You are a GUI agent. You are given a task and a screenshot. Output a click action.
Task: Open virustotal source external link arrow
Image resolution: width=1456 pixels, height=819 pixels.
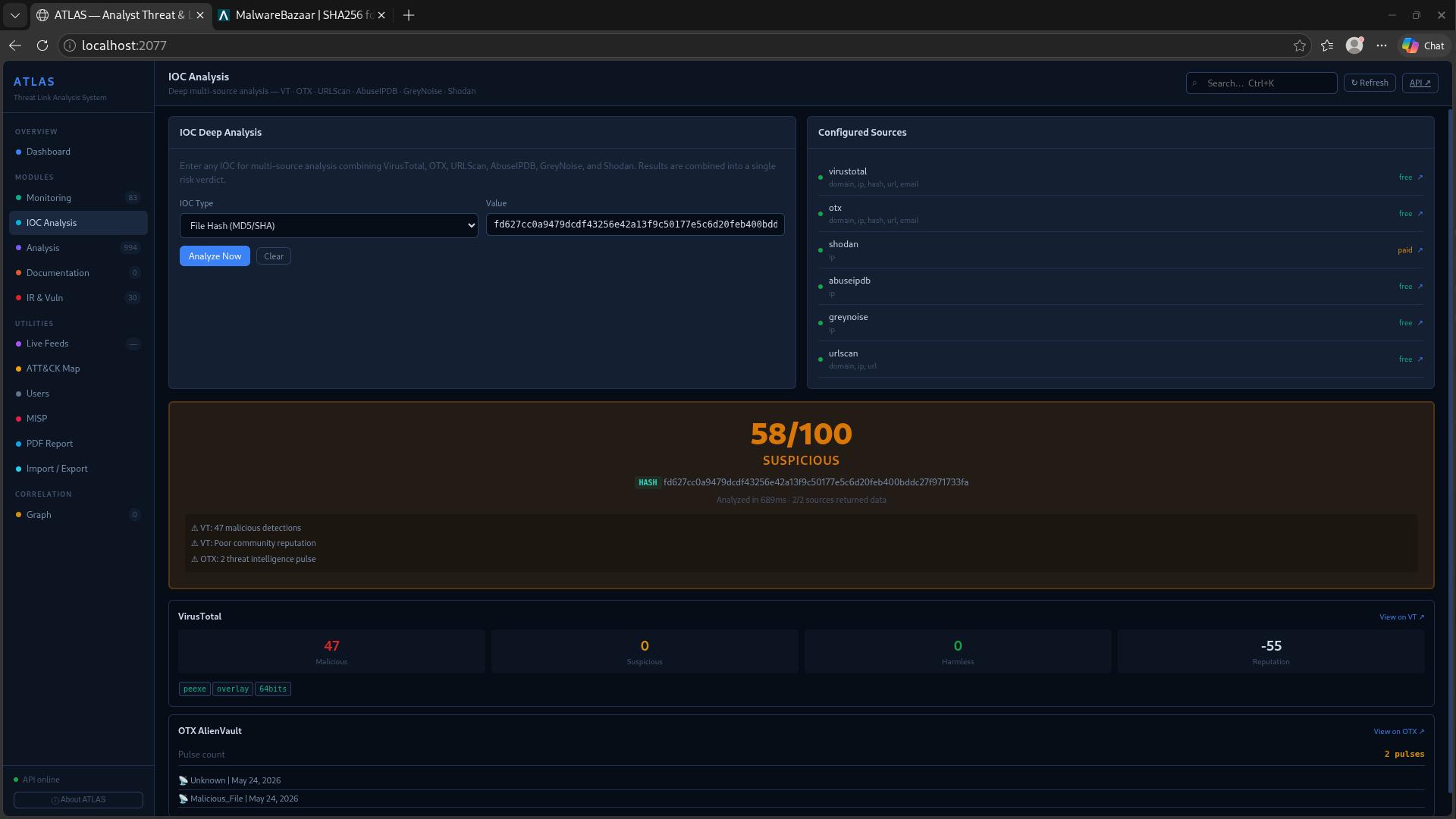(1420, 177)
